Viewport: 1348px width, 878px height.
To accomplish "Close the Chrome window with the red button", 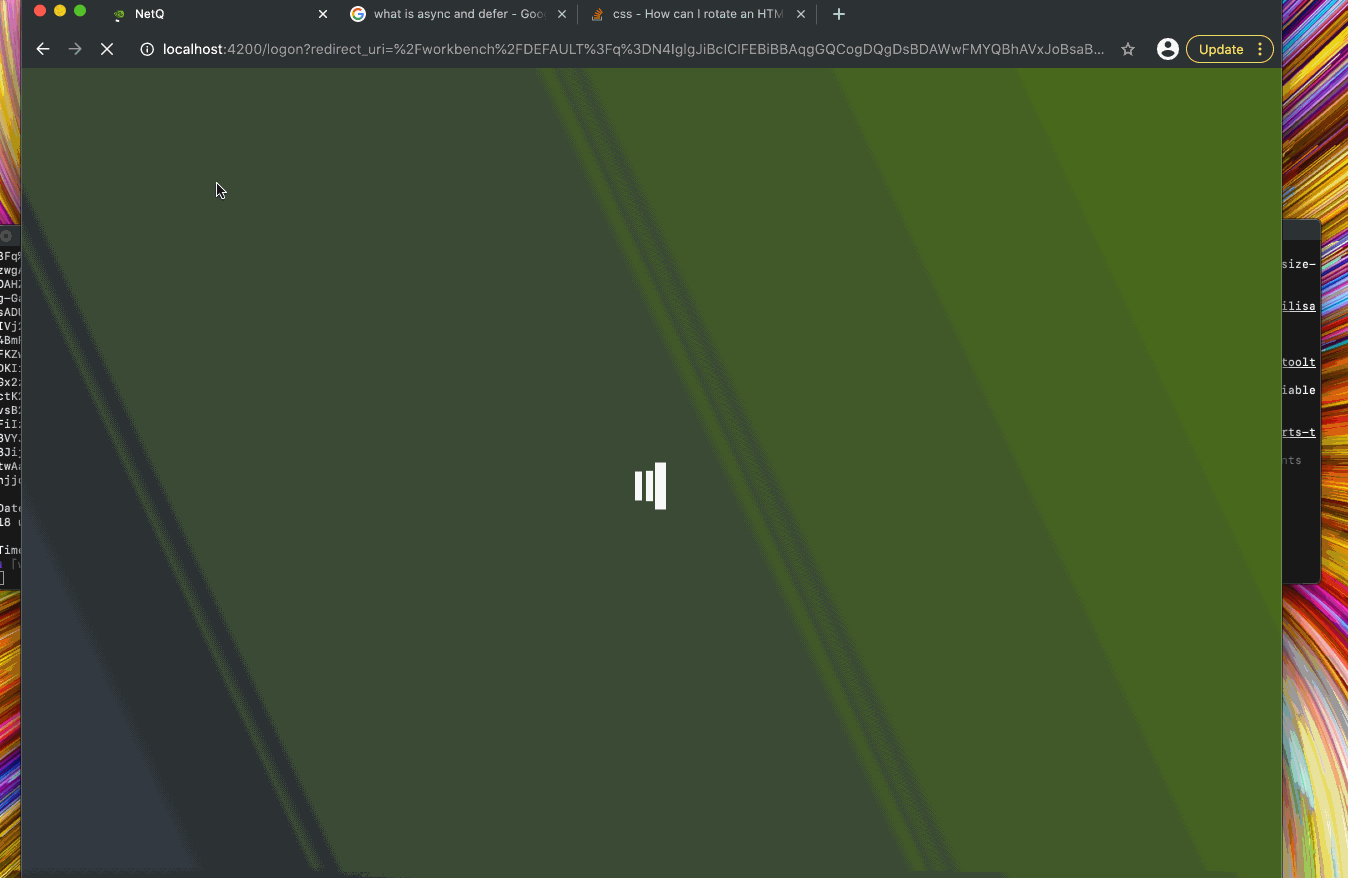I will 40,11.
